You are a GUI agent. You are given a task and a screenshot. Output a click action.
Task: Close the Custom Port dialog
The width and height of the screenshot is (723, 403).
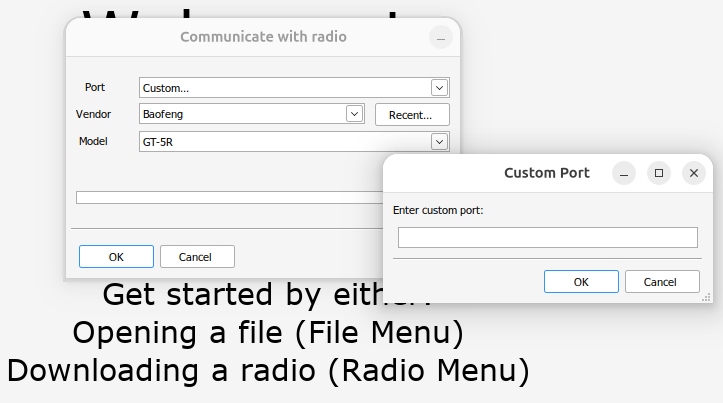pos(694,173)
